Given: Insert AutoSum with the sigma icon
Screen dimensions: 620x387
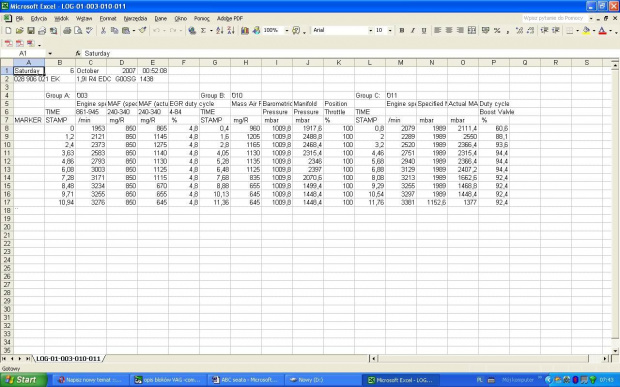Looking at the screenshot, I should coord(203,30).
